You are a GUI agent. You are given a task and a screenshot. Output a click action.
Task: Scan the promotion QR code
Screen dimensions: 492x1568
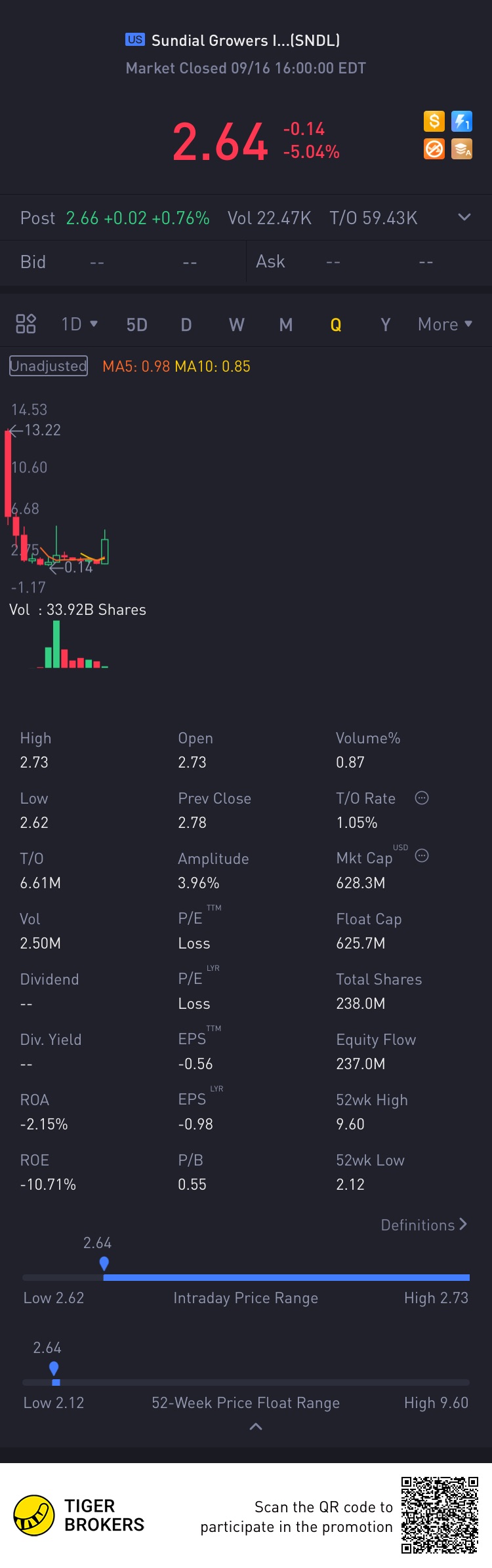coord(440,1515)
